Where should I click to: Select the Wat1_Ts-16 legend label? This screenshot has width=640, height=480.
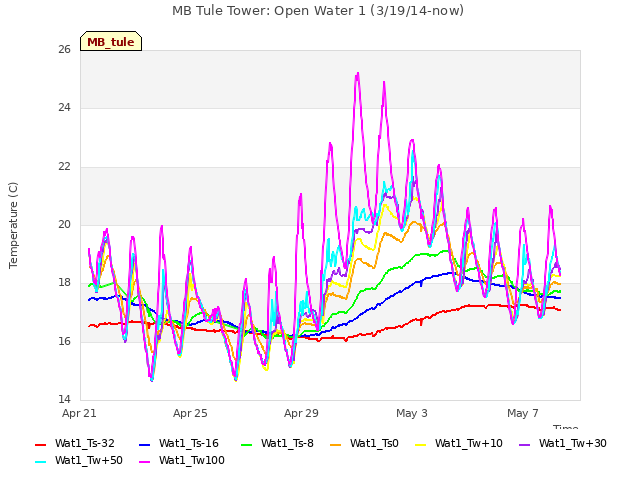tap(189, 444)
